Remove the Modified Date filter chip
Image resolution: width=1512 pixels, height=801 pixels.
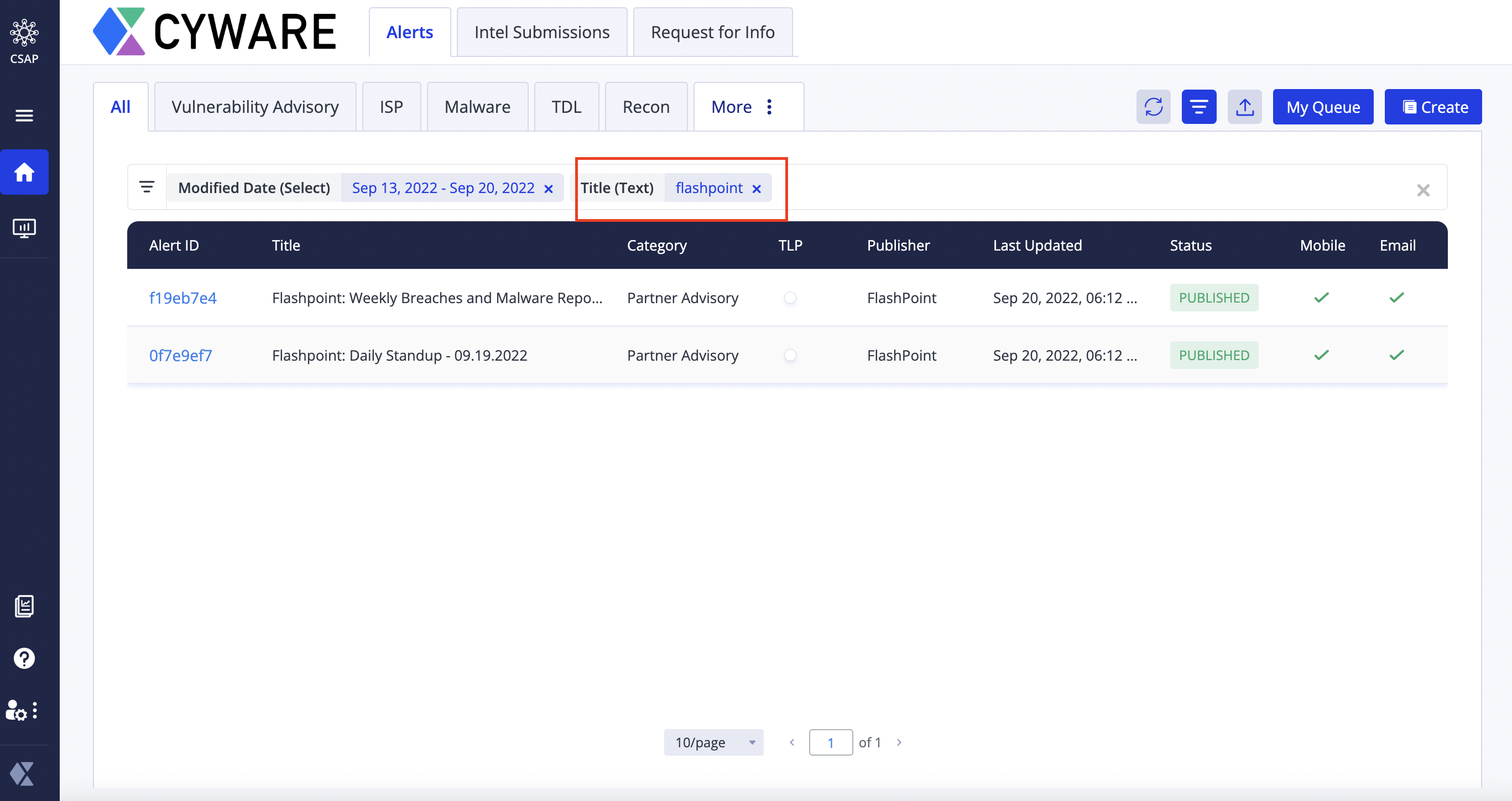(548, 189)
